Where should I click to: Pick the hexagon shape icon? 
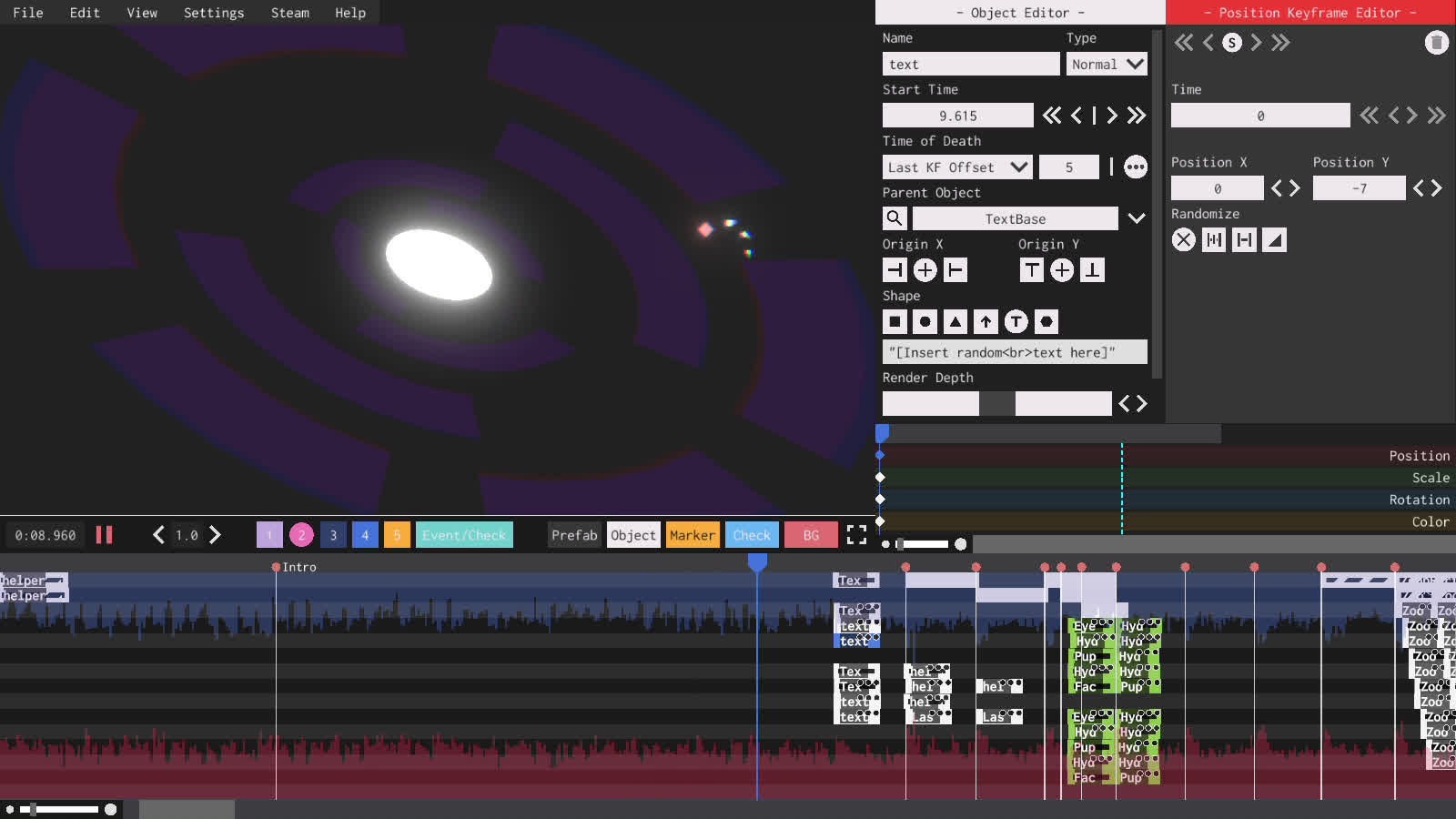pos(1046,321)
